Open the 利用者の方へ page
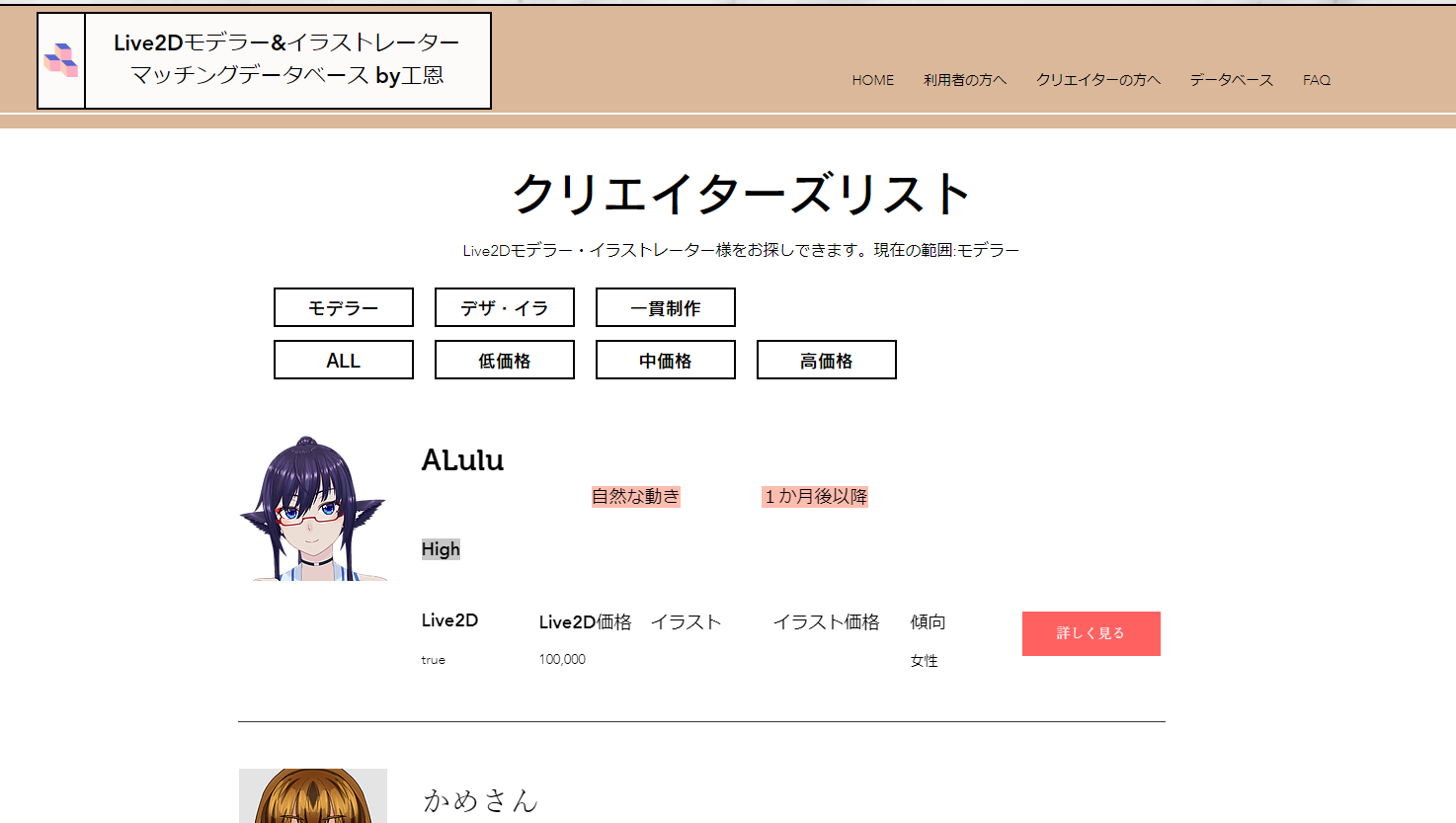The height and width of the screenshot is (823, 1456). pos(965,80)
